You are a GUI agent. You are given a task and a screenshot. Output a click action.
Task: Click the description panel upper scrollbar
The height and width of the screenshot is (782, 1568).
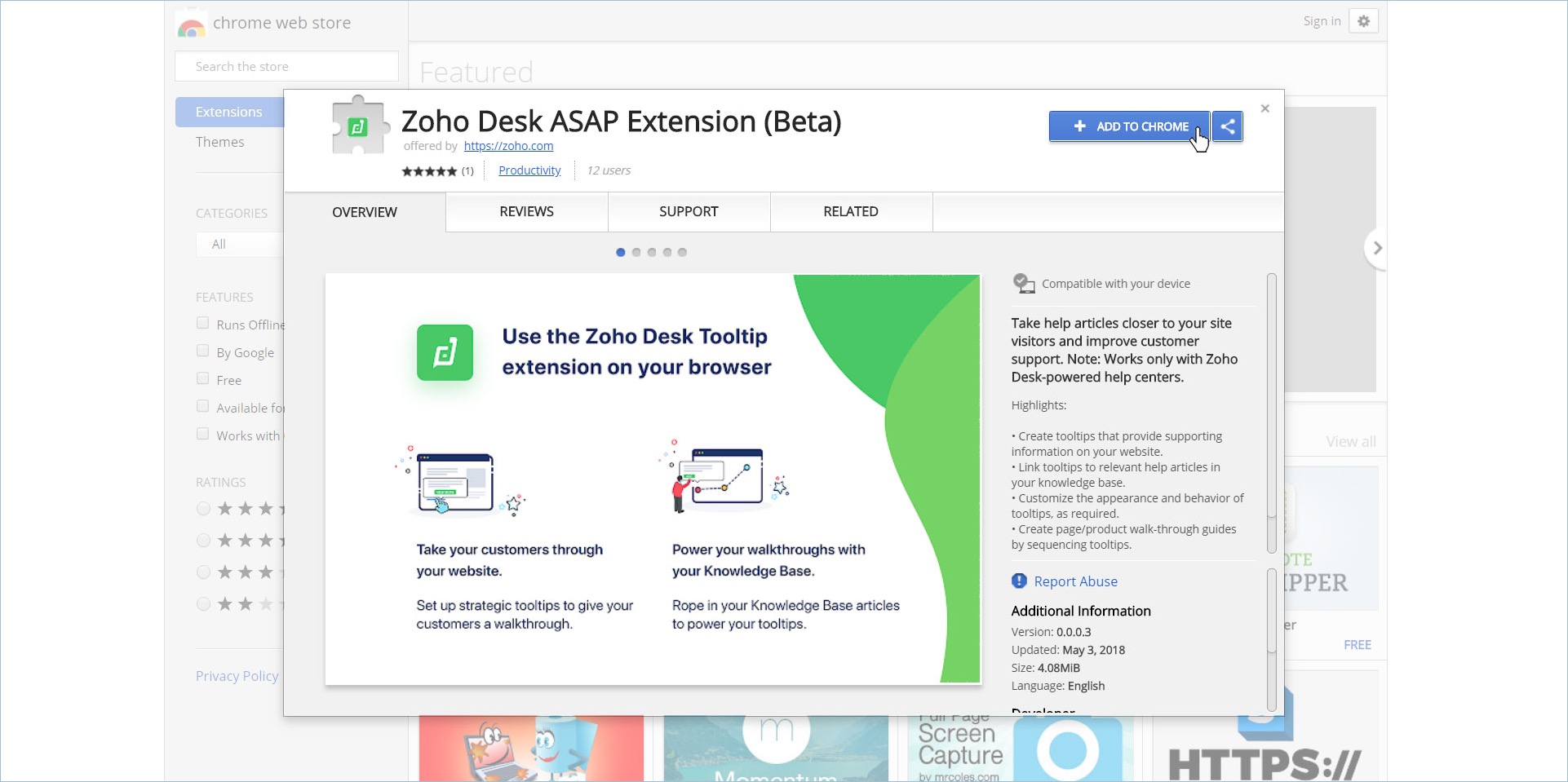click(1271, 413)
